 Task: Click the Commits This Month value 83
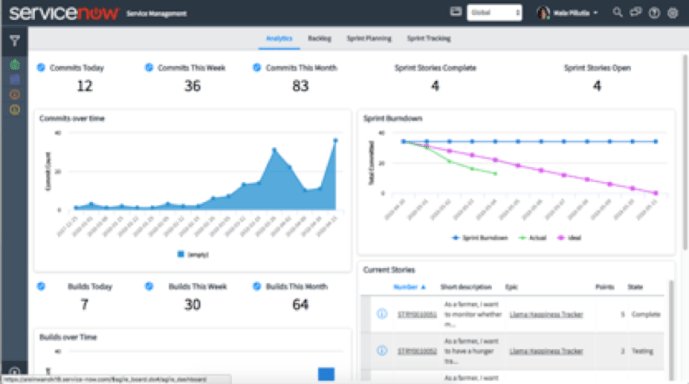pyautogui.click(x=301, y=86)
